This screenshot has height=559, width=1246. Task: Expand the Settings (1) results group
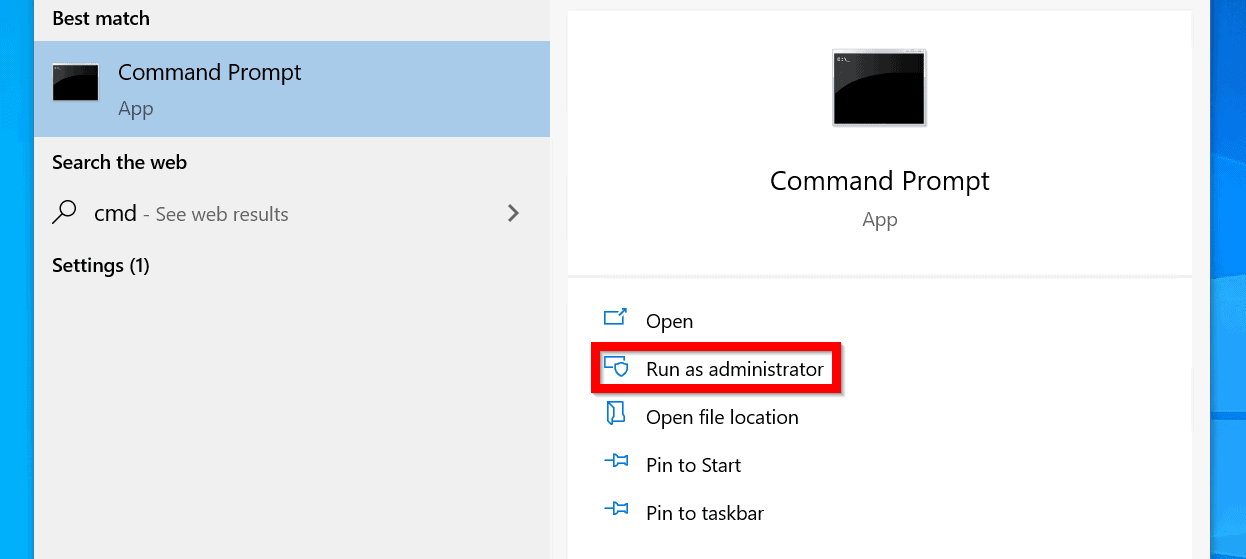[101, 266]
